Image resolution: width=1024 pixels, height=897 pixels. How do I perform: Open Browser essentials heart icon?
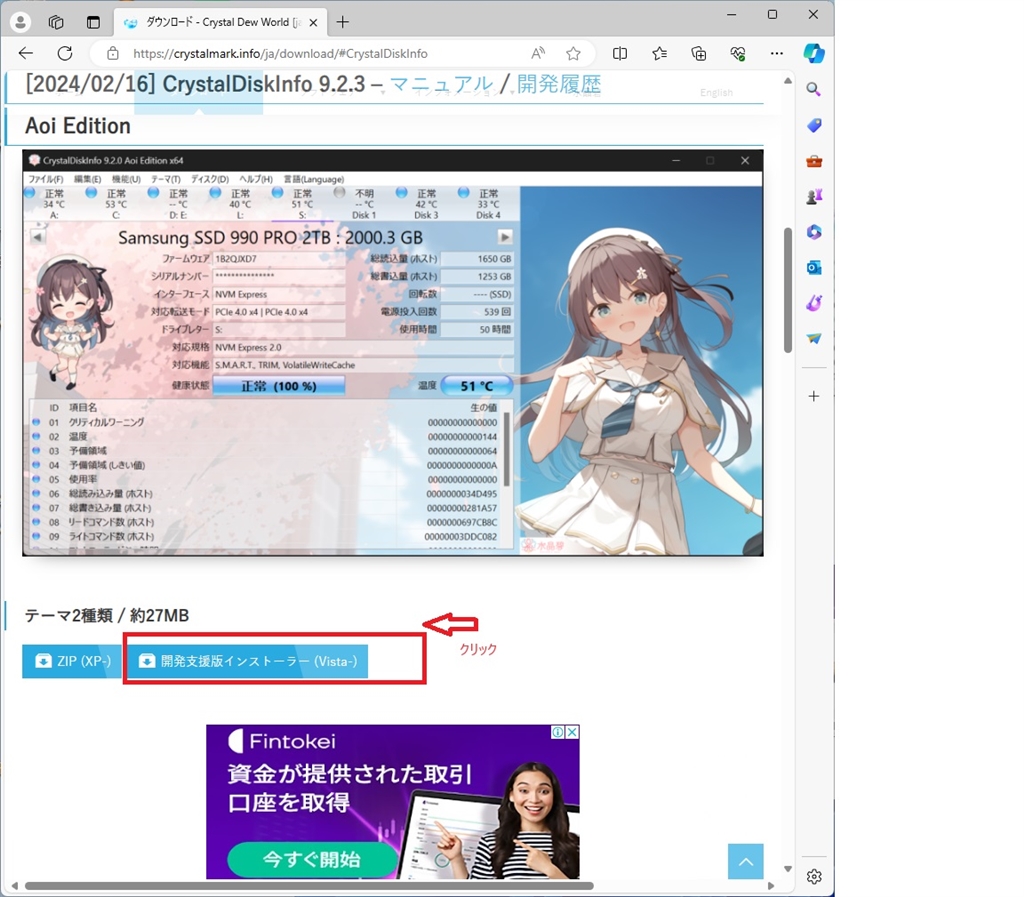[x=738, y=54]
